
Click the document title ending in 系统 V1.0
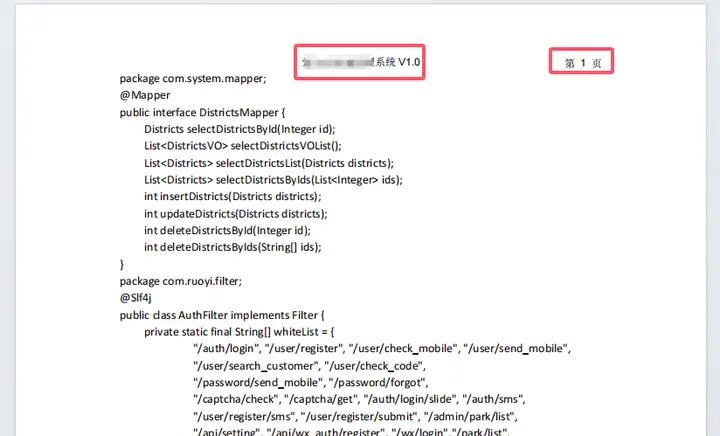(x=360, y=63)
